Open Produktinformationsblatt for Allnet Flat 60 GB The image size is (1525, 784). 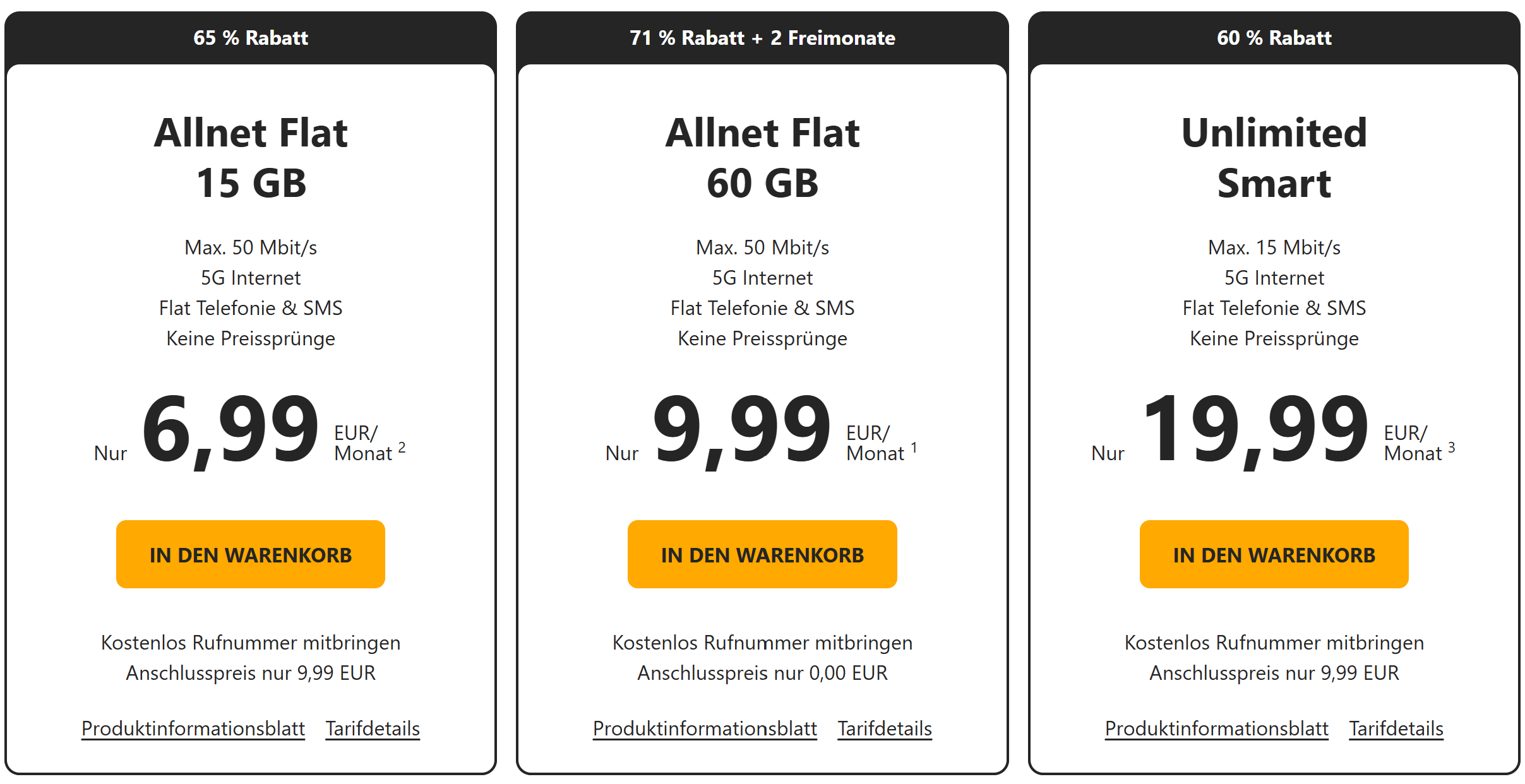[705, 728]
